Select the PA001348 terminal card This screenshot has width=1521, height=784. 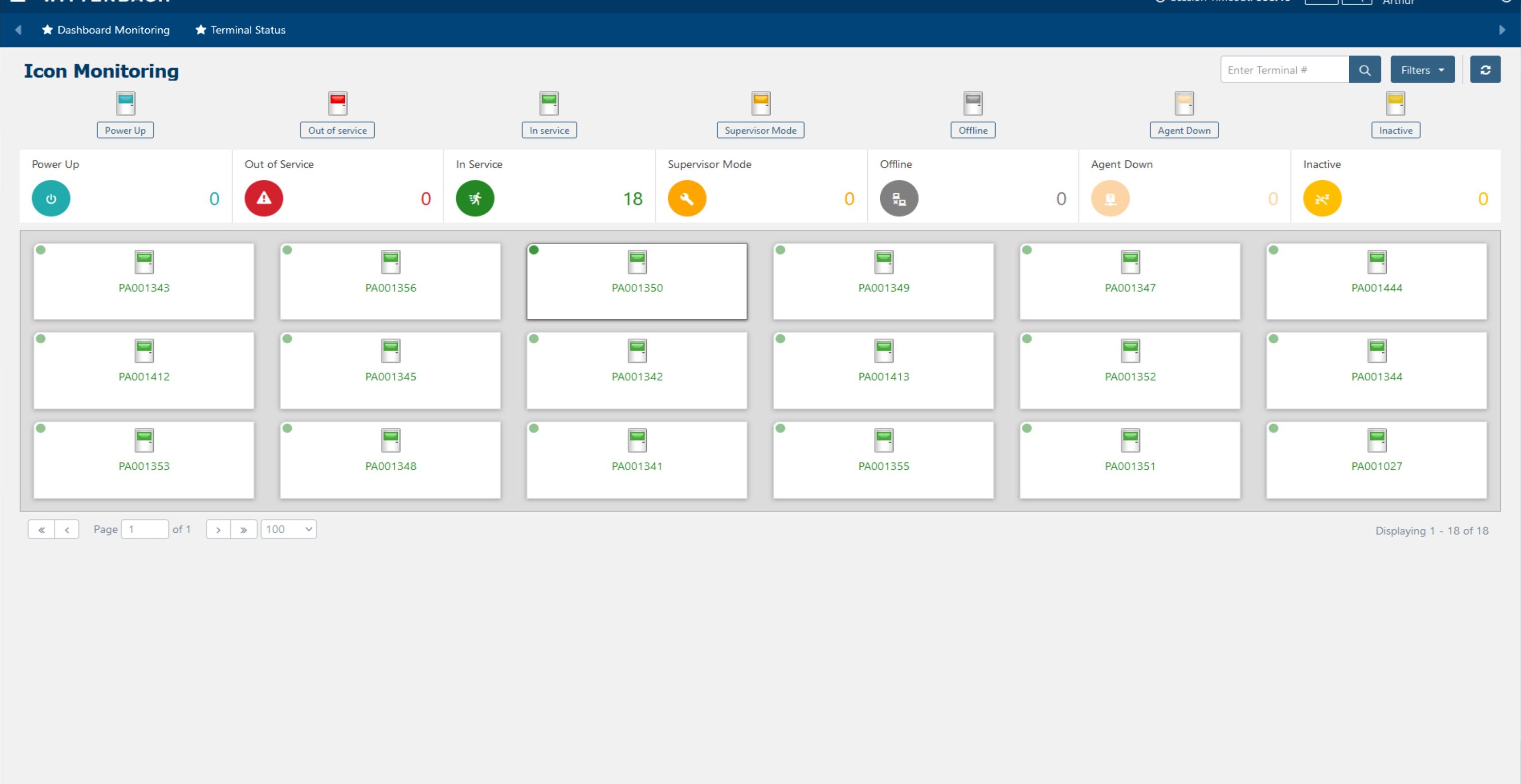pos(390,460)
